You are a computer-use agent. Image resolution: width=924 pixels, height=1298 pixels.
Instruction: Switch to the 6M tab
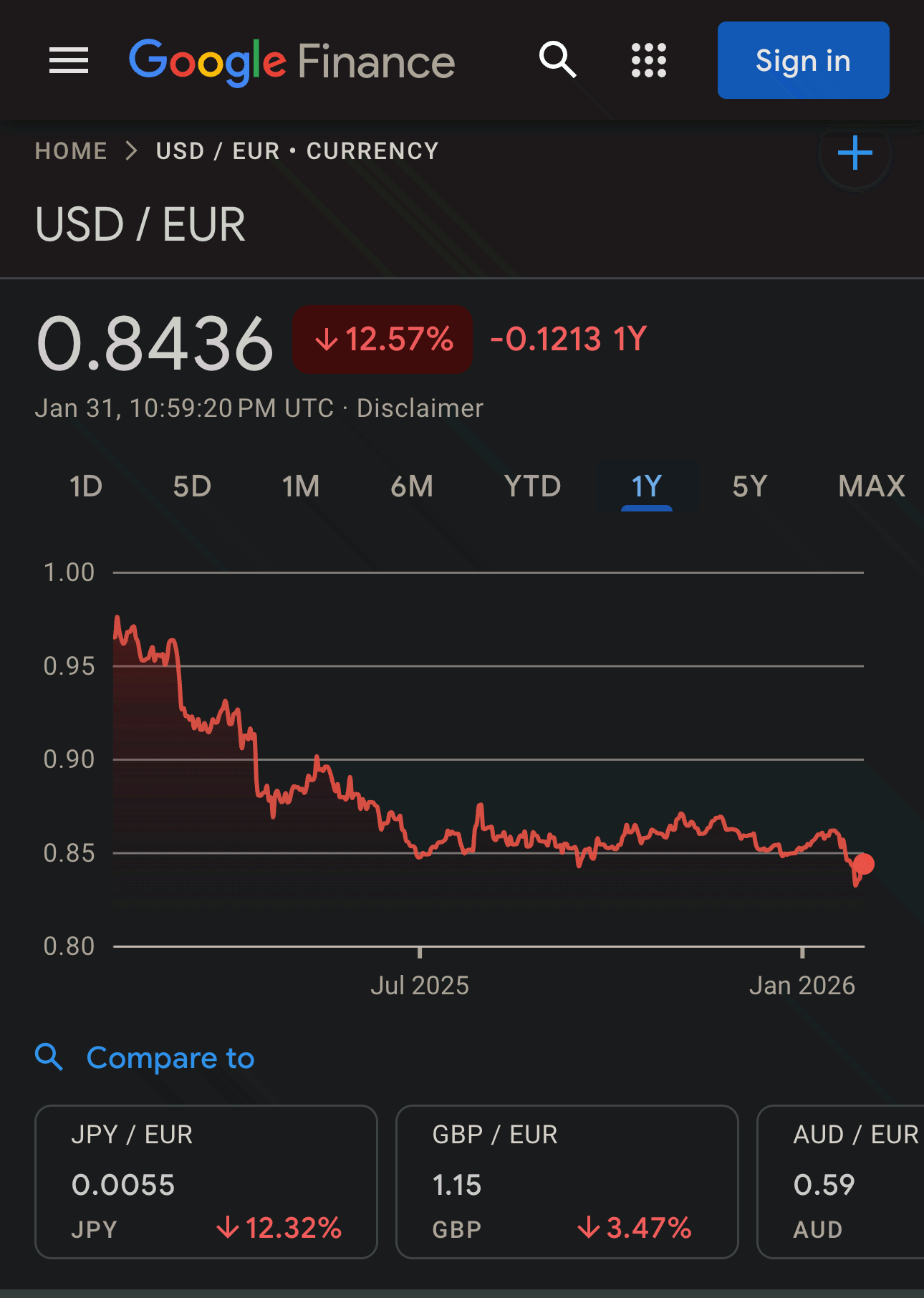click(x=412, y=486)
